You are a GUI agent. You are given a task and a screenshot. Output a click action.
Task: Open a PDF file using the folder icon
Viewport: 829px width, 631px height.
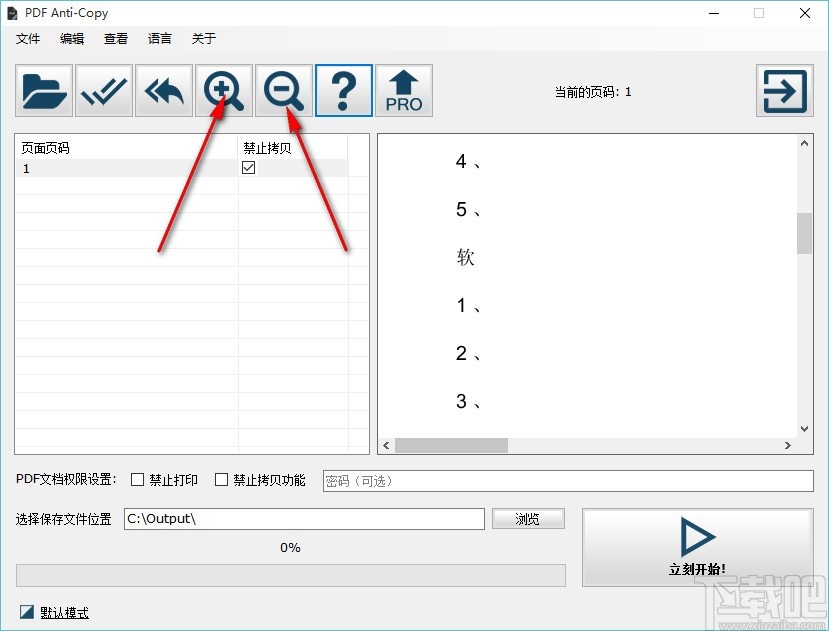coord(42,90)
